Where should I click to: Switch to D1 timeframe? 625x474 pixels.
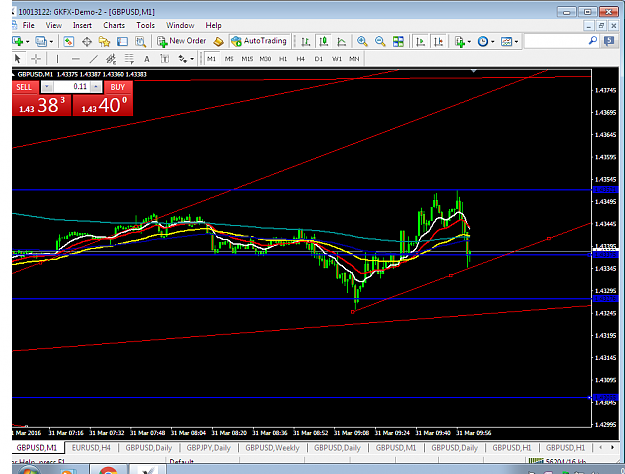318,59
